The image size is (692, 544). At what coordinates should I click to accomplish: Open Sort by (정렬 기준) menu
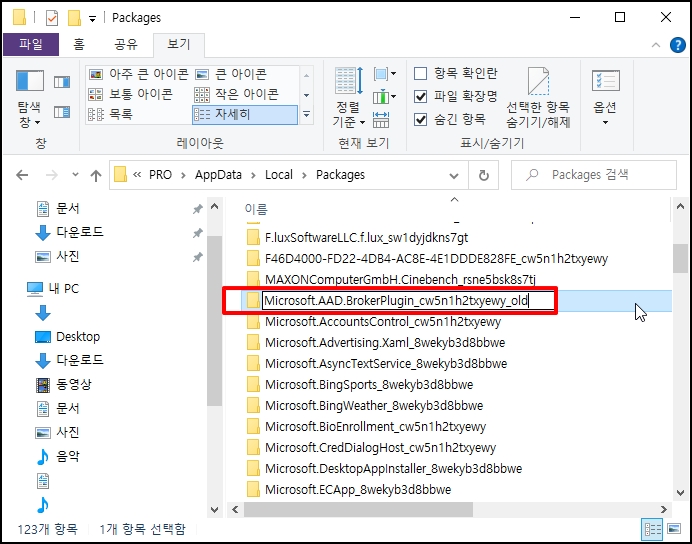(349, 98)
